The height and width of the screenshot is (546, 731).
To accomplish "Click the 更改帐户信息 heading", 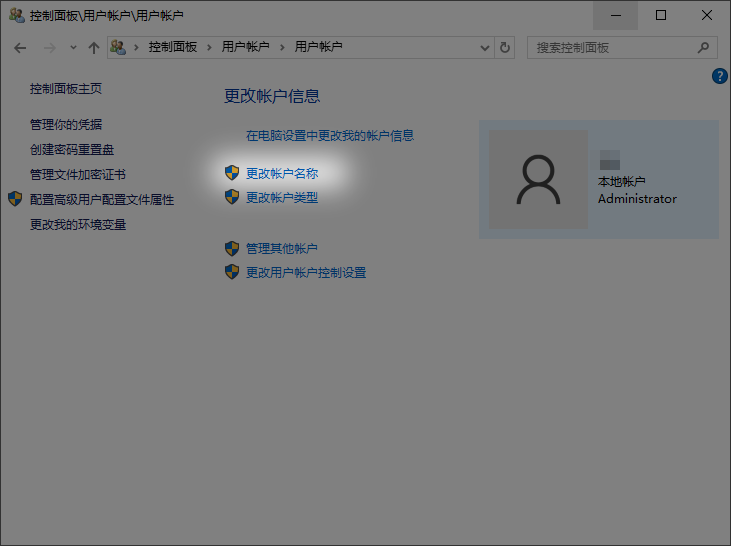I will 272,96.
